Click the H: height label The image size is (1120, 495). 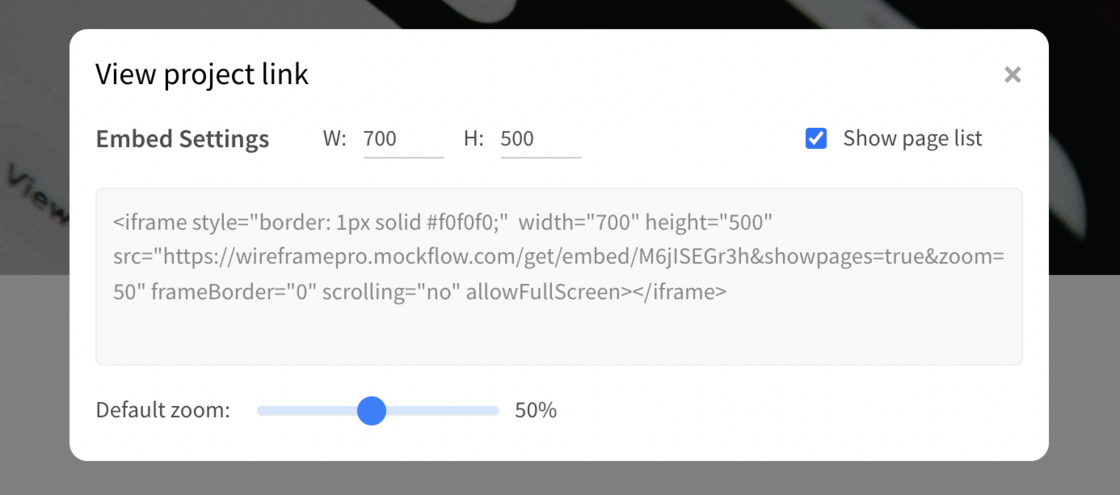(474, 139)
